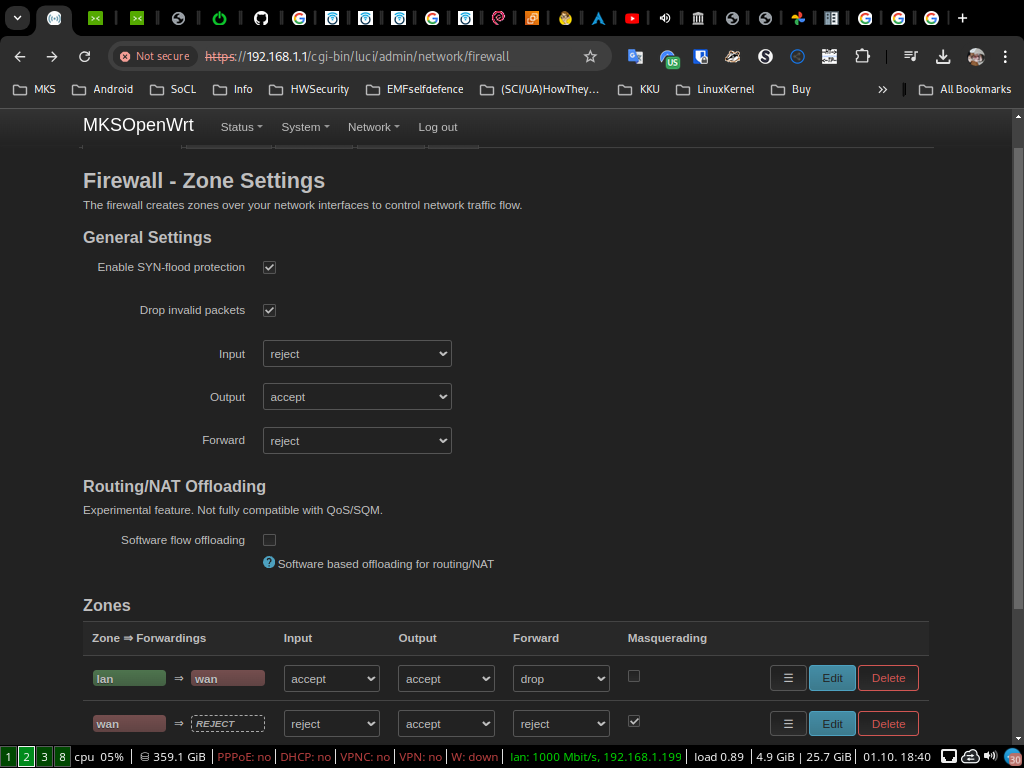
Task: Click the lan zone row's sort handle
Action: tap(788, 678)
